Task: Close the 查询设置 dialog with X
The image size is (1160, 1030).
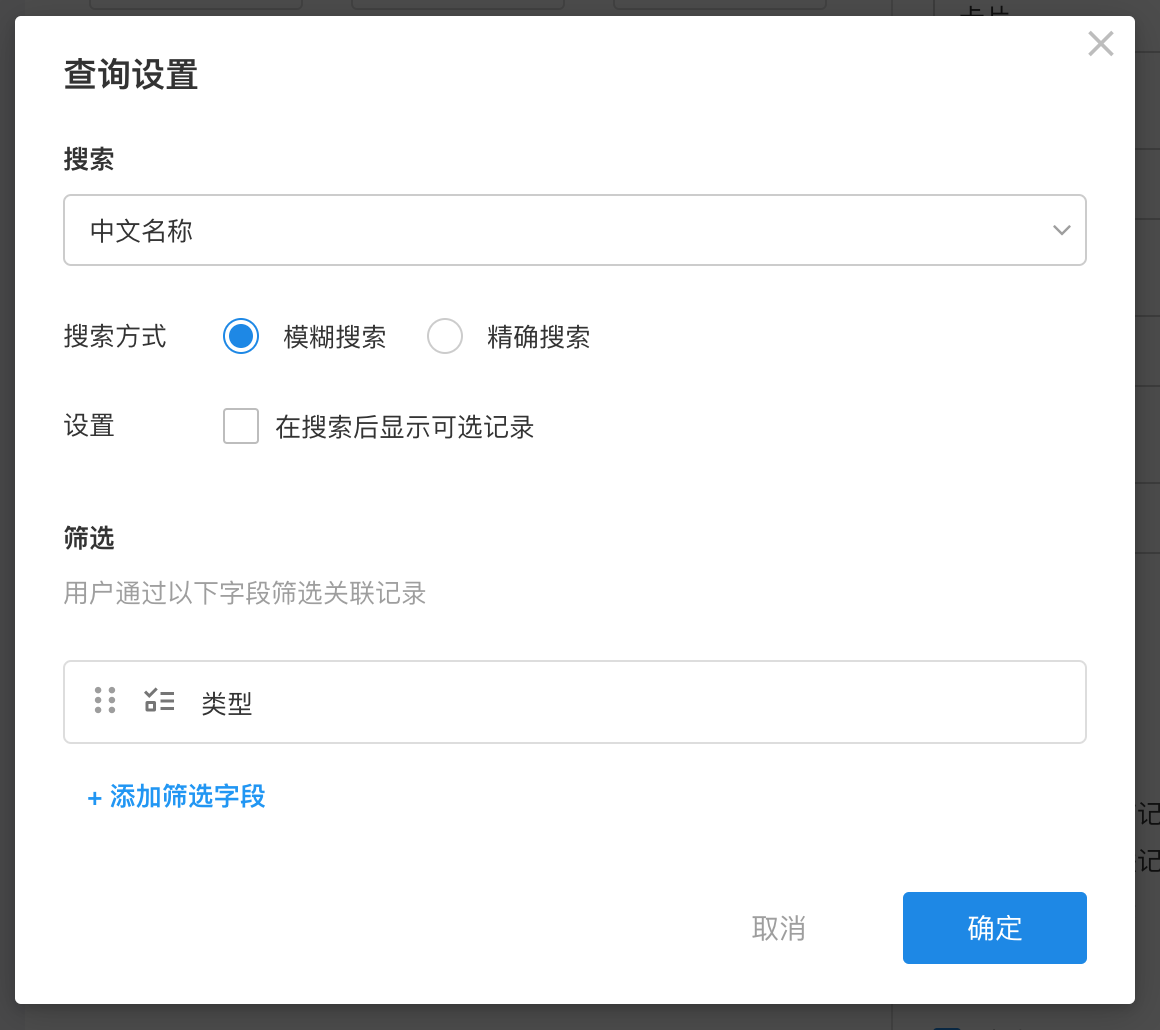Action: 1100,44
